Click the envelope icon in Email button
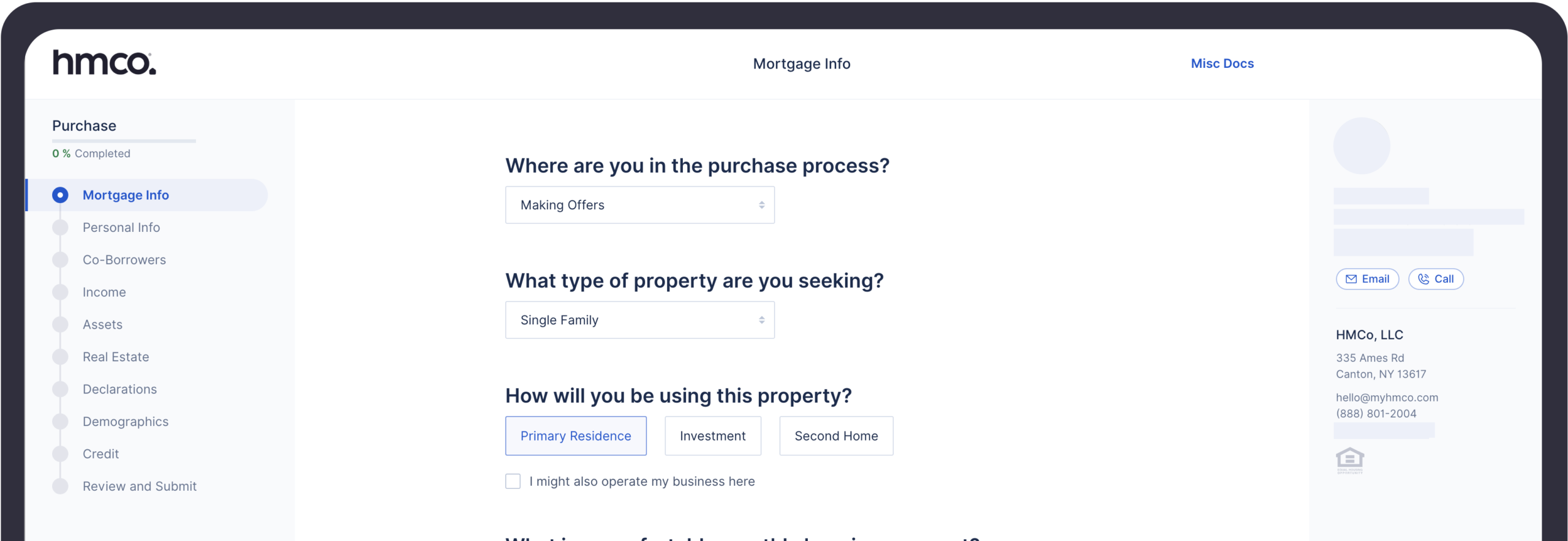The image size is (1568, 541). 1351,279
